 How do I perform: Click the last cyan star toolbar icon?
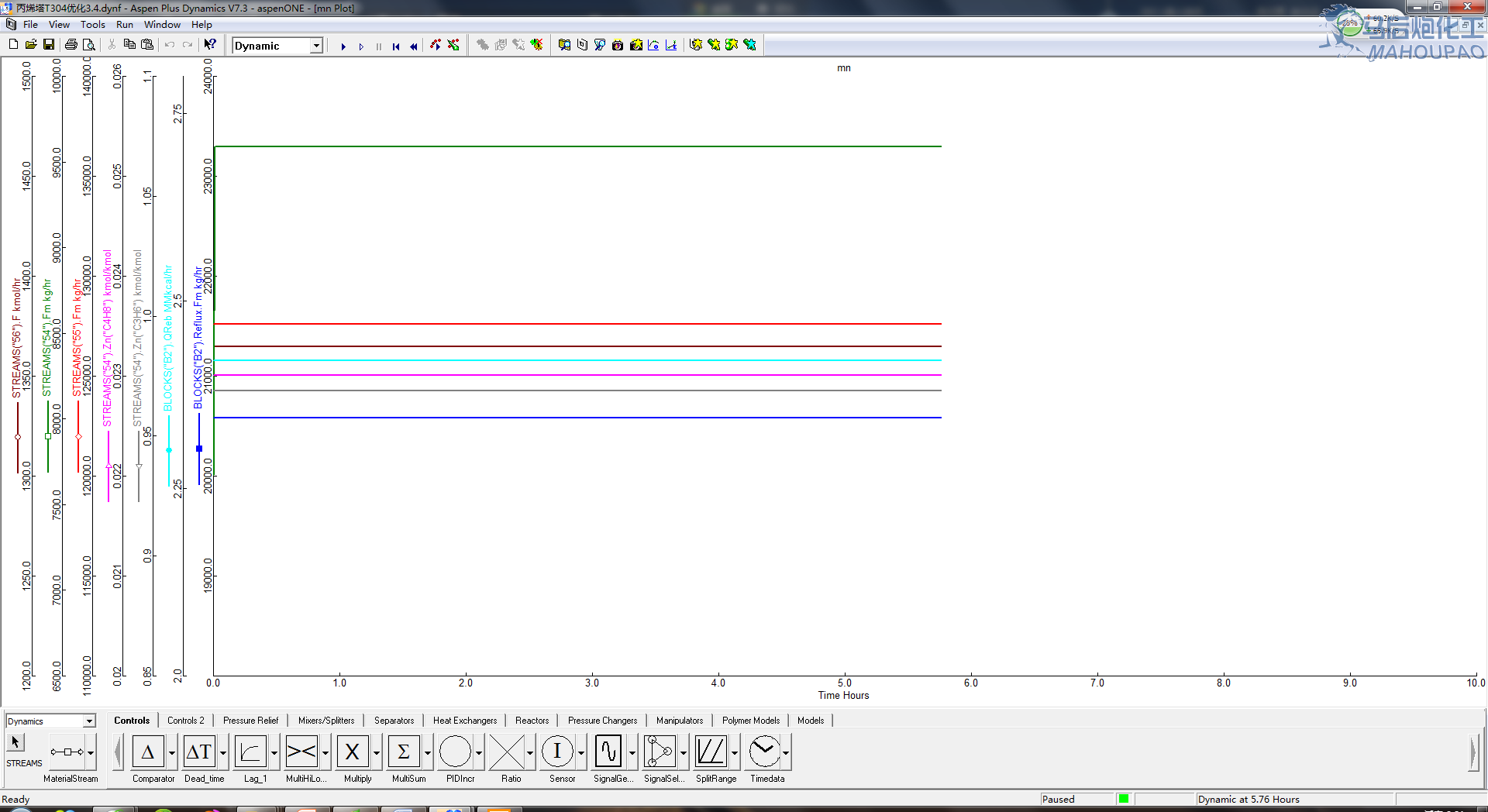(749, 45)
